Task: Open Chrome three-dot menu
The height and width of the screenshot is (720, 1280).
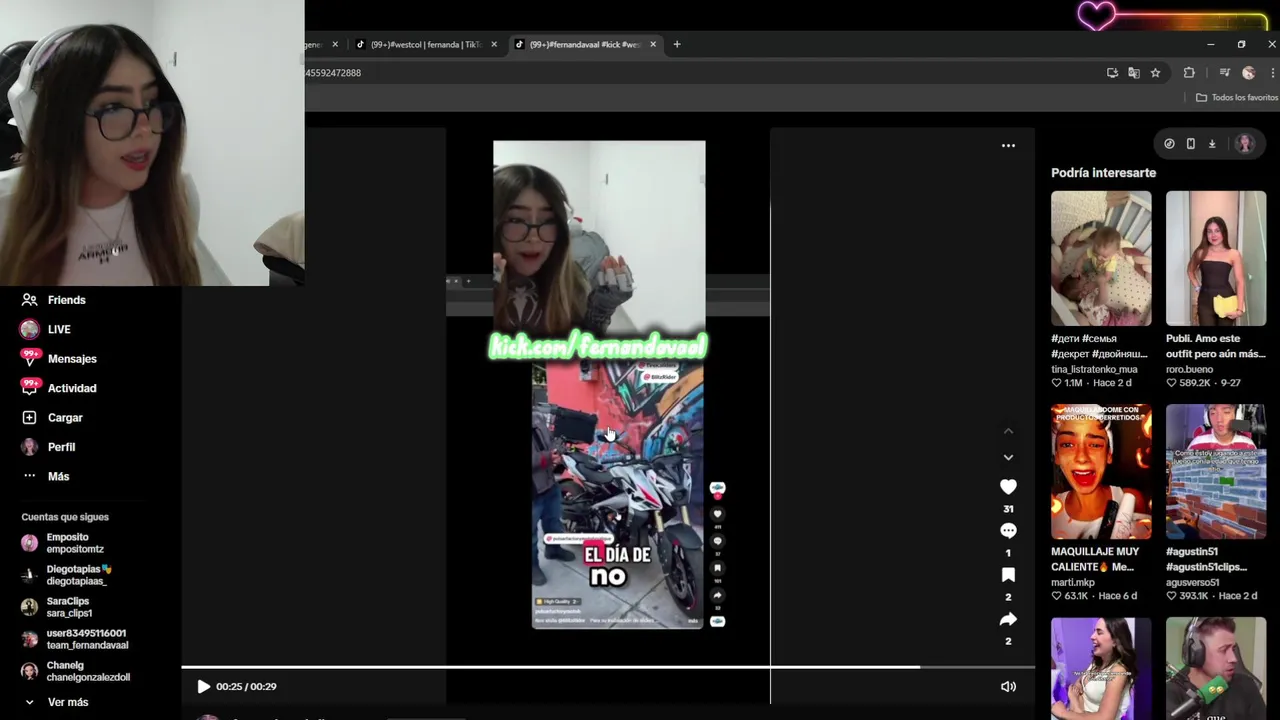Action: click(1273, 73)
